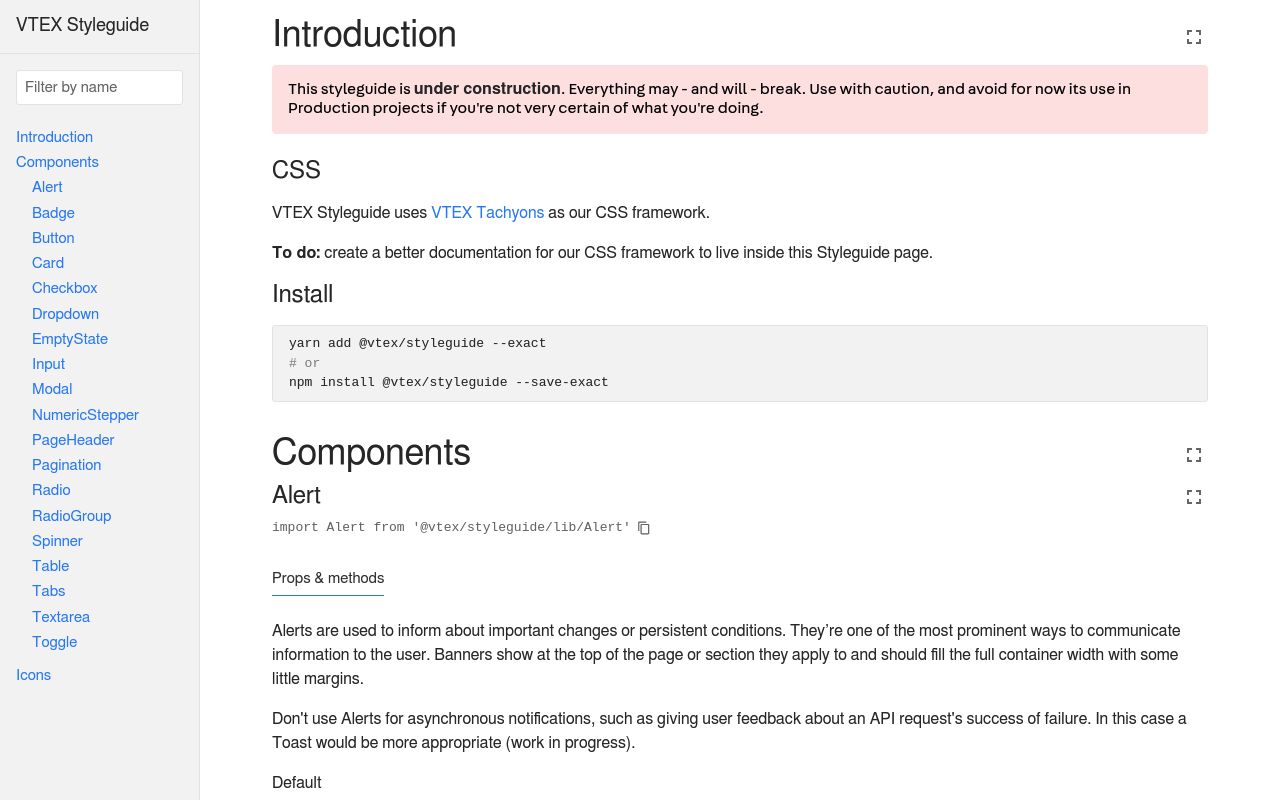Viewport: 1280px width, 800px height.
Task: Open Components section in fullscreen view
Action: (1193, 455)
